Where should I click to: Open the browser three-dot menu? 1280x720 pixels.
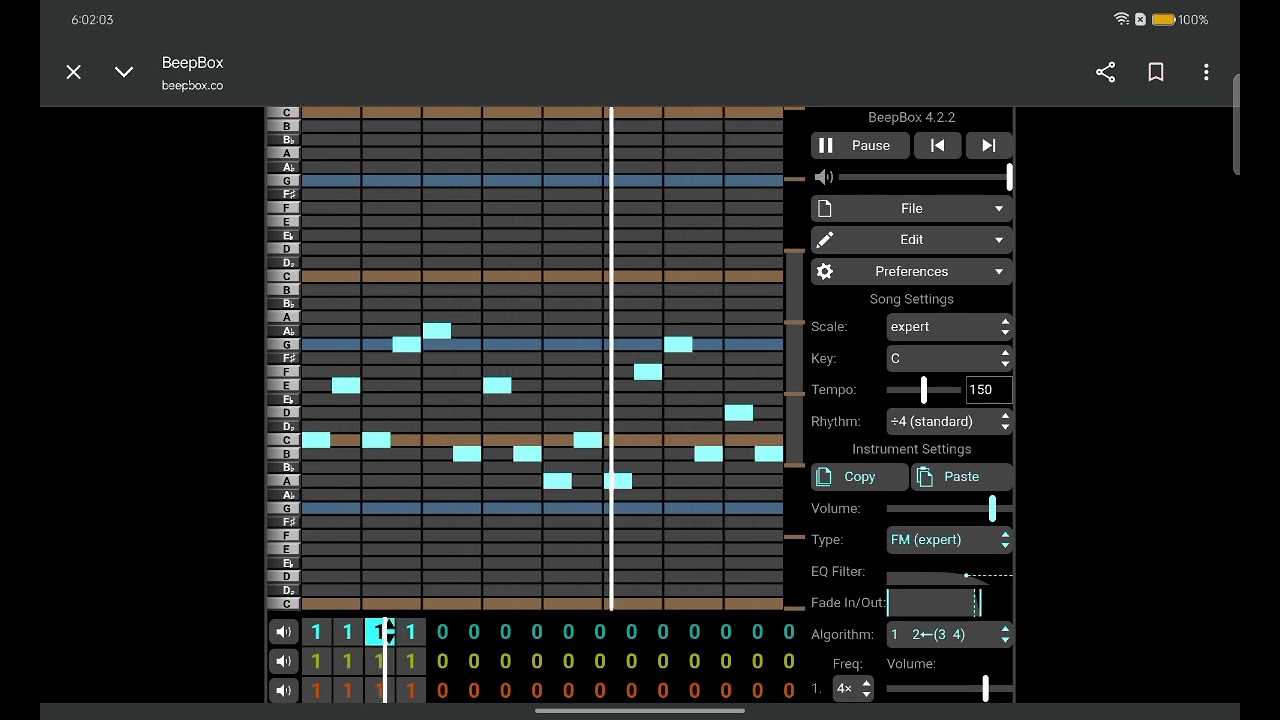click(x=1206, y=72)
